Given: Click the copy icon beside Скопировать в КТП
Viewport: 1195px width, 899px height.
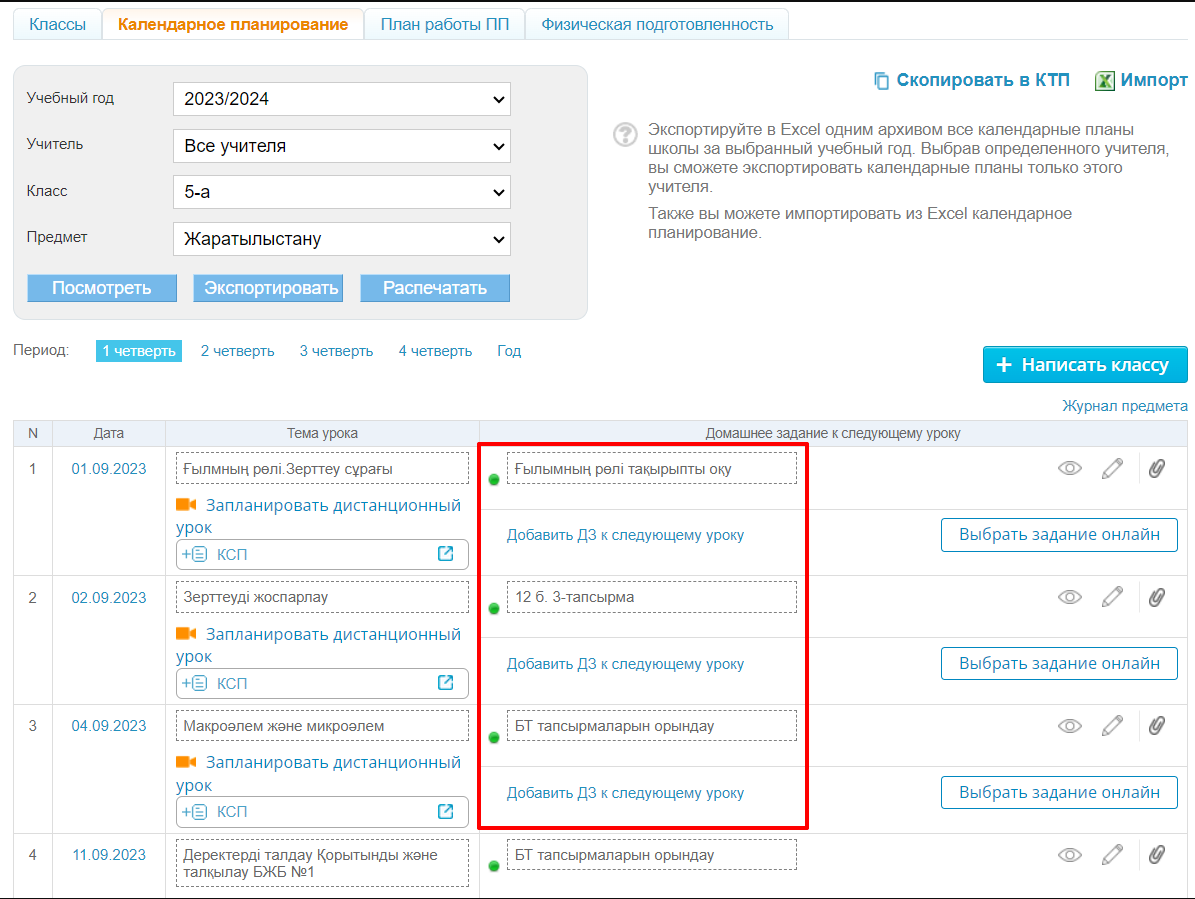Looking at the screenshot, I should point(881,81).
